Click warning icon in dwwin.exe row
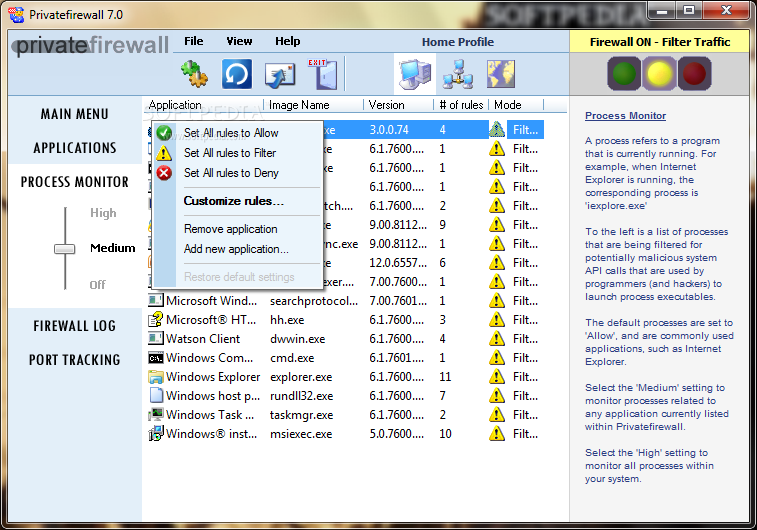 (x=497, y=339)
